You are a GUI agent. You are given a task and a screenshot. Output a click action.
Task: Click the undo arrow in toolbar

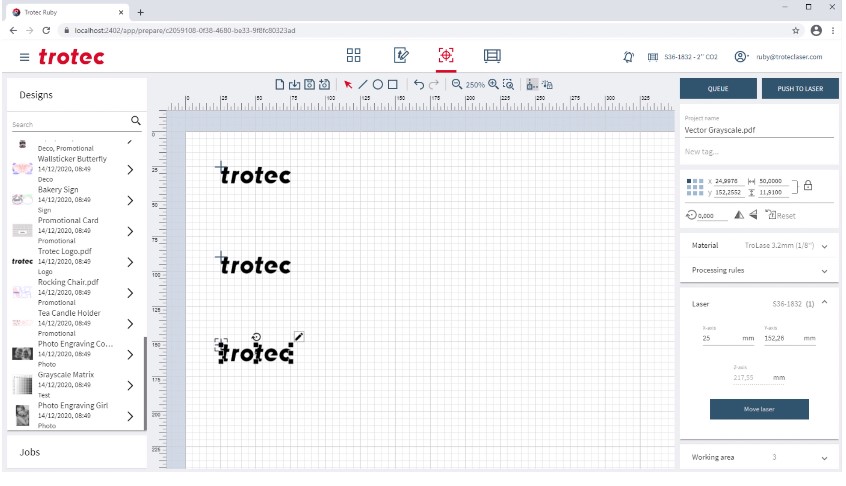pyautogui.click(x=419, y=85)
